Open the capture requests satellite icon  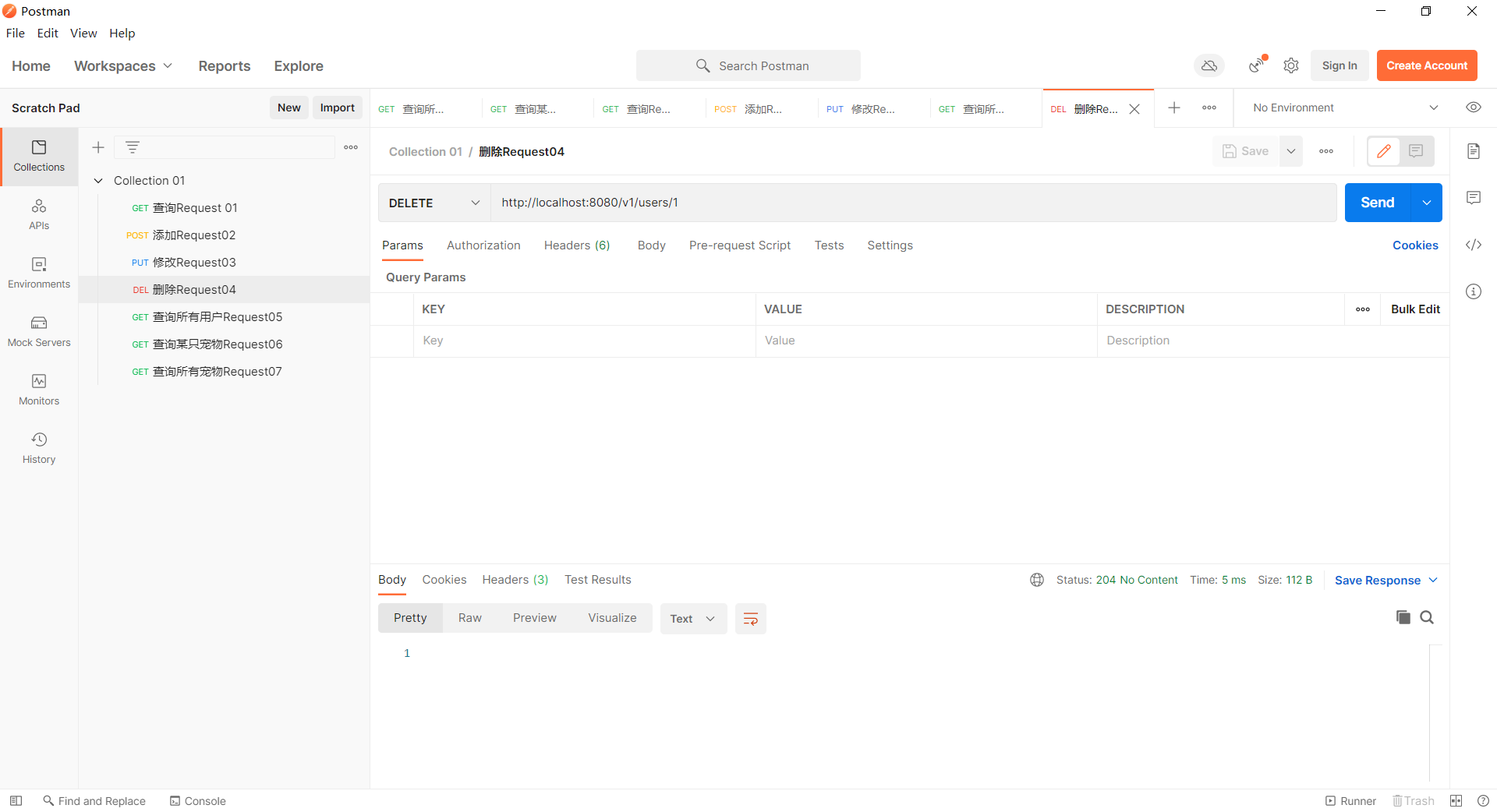(1257, 65)
